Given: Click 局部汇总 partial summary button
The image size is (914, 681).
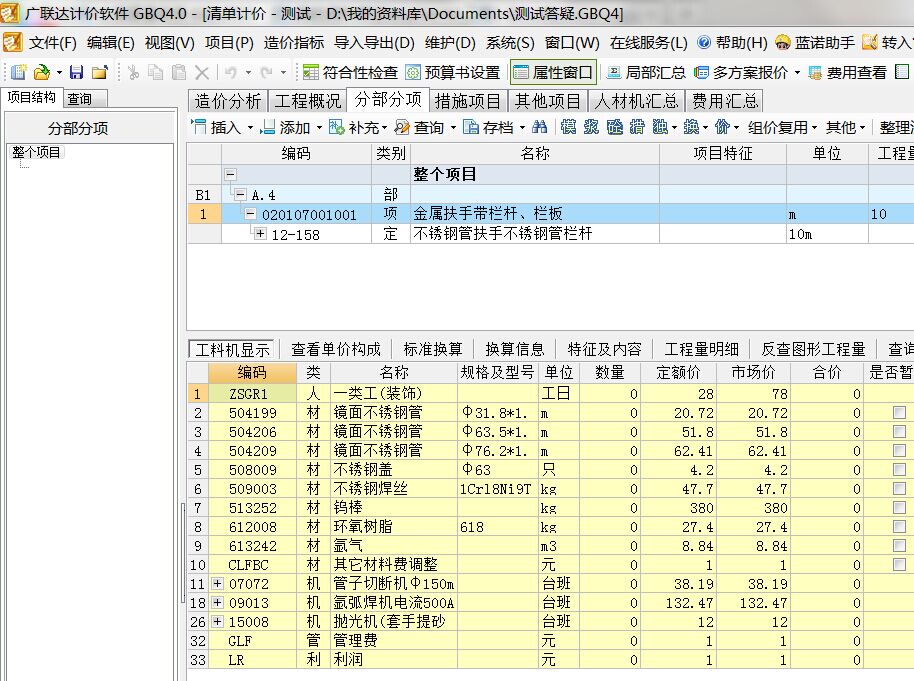Looking at the screenshot, I should pos(646,72).
